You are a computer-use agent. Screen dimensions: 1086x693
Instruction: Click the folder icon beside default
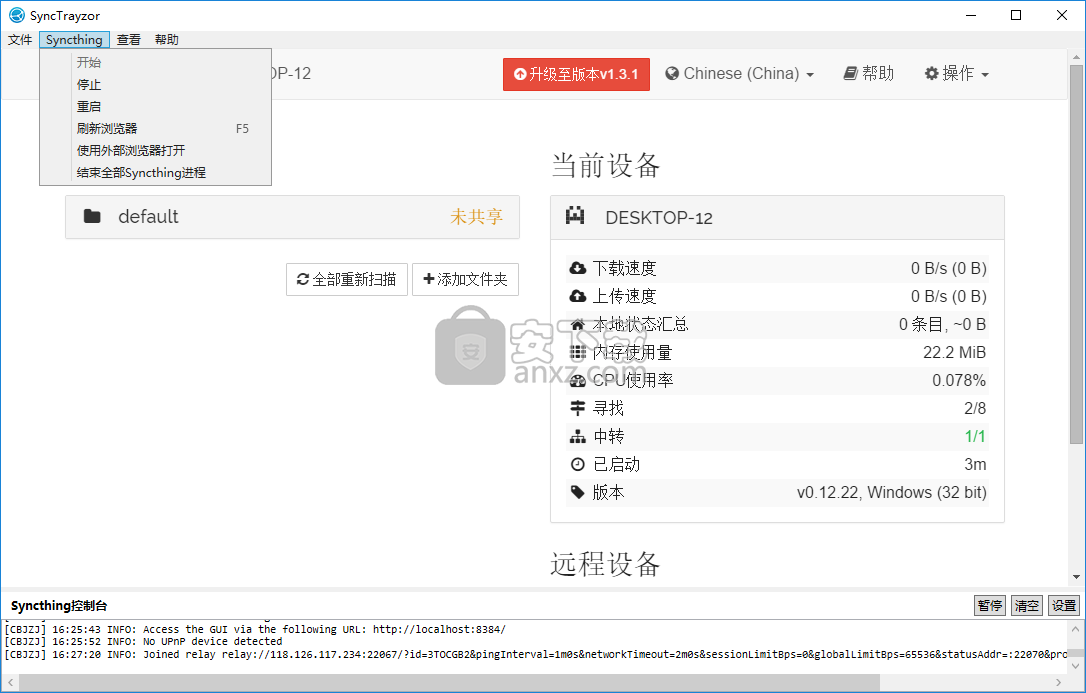coord(92,217)
